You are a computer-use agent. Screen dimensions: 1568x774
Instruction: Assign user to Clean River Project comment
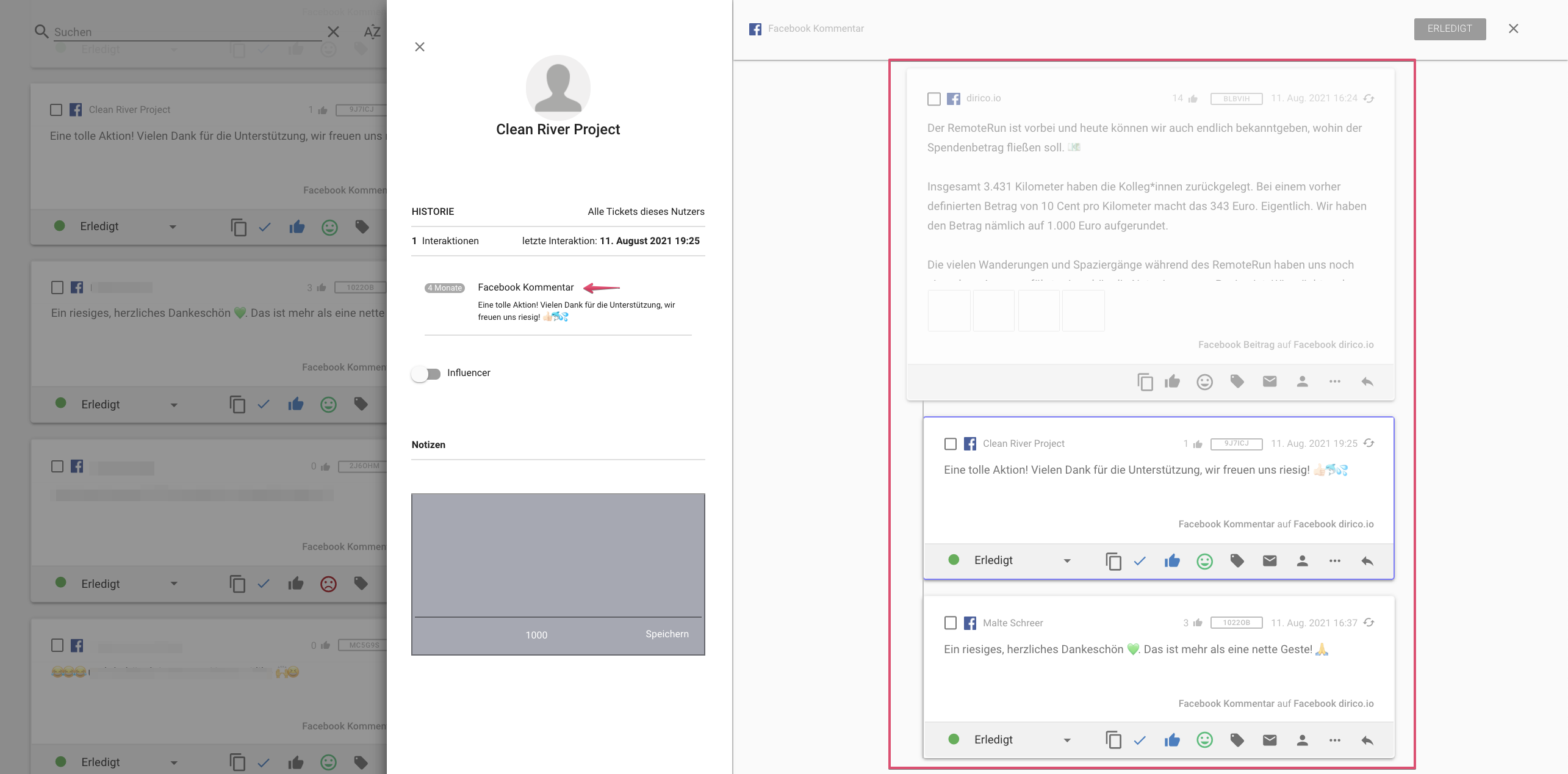(1302, 561)
